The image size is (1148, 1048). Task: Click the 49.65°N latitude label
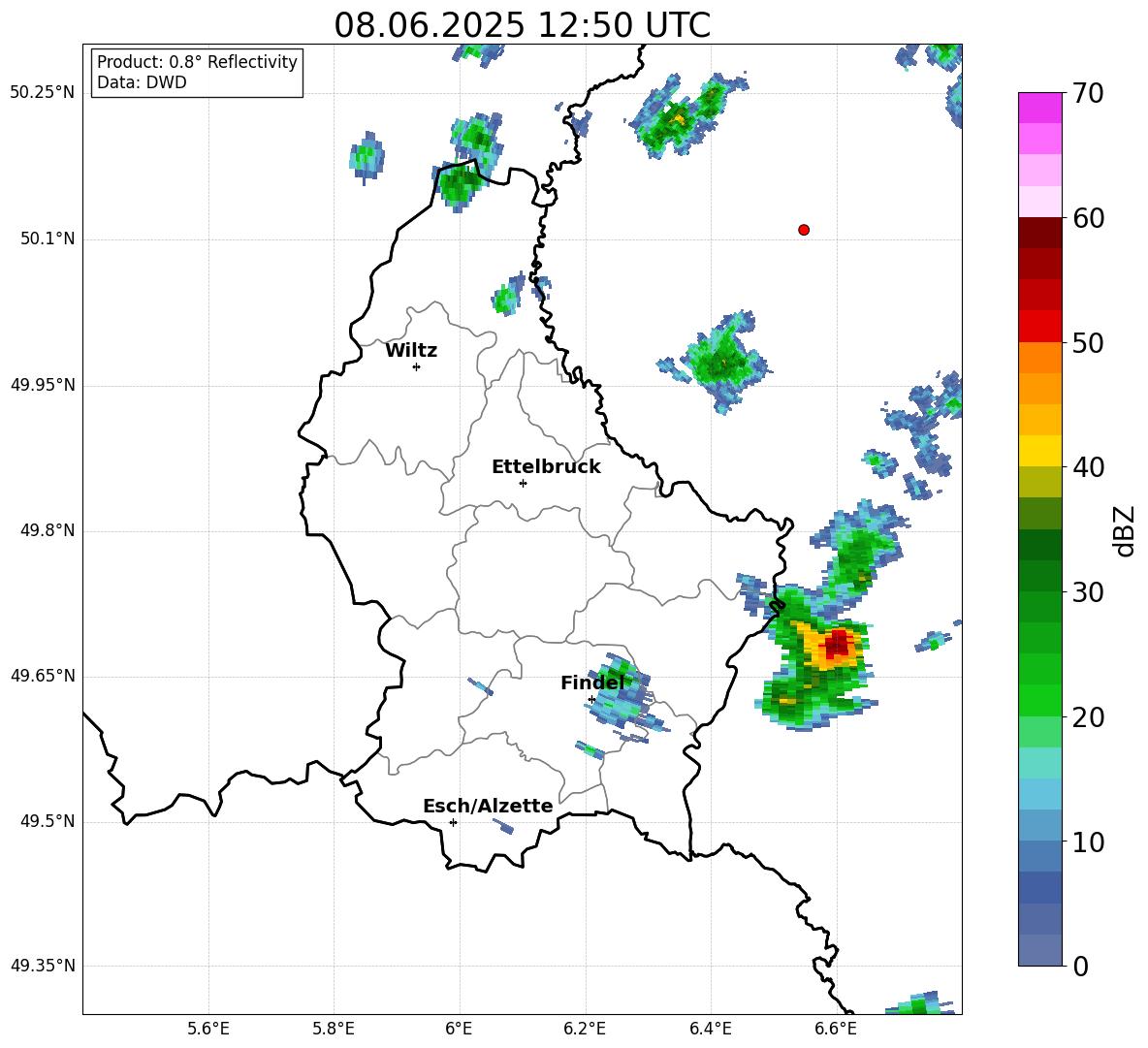pyautogui.click(x=43, y=675)
